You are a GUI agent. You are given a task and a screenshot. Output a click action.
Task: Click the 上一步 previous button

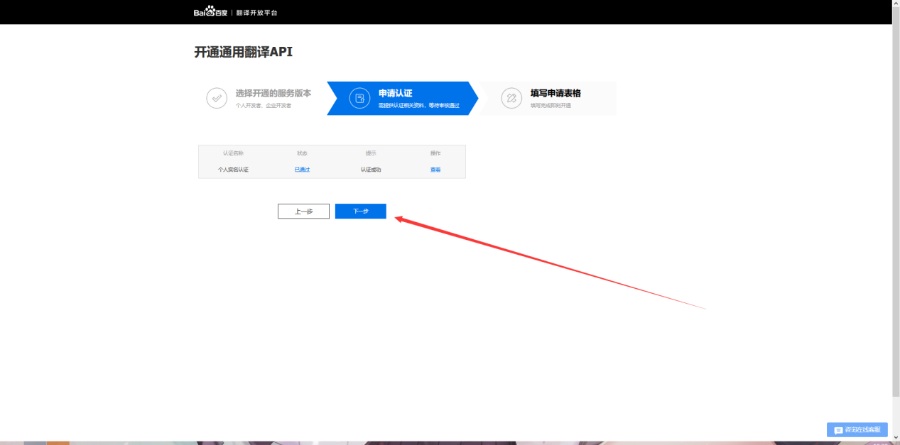(x=304, y=211)
